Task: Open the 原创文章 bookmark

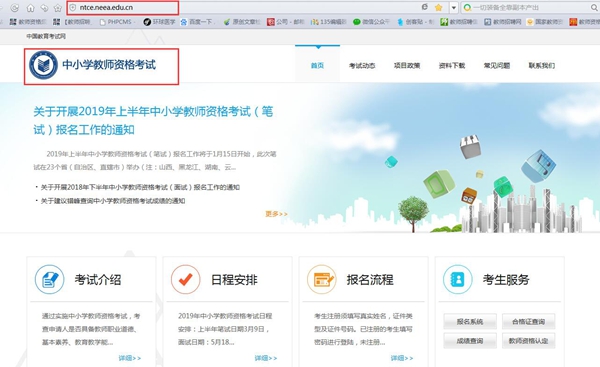Action: pos(242,22)
